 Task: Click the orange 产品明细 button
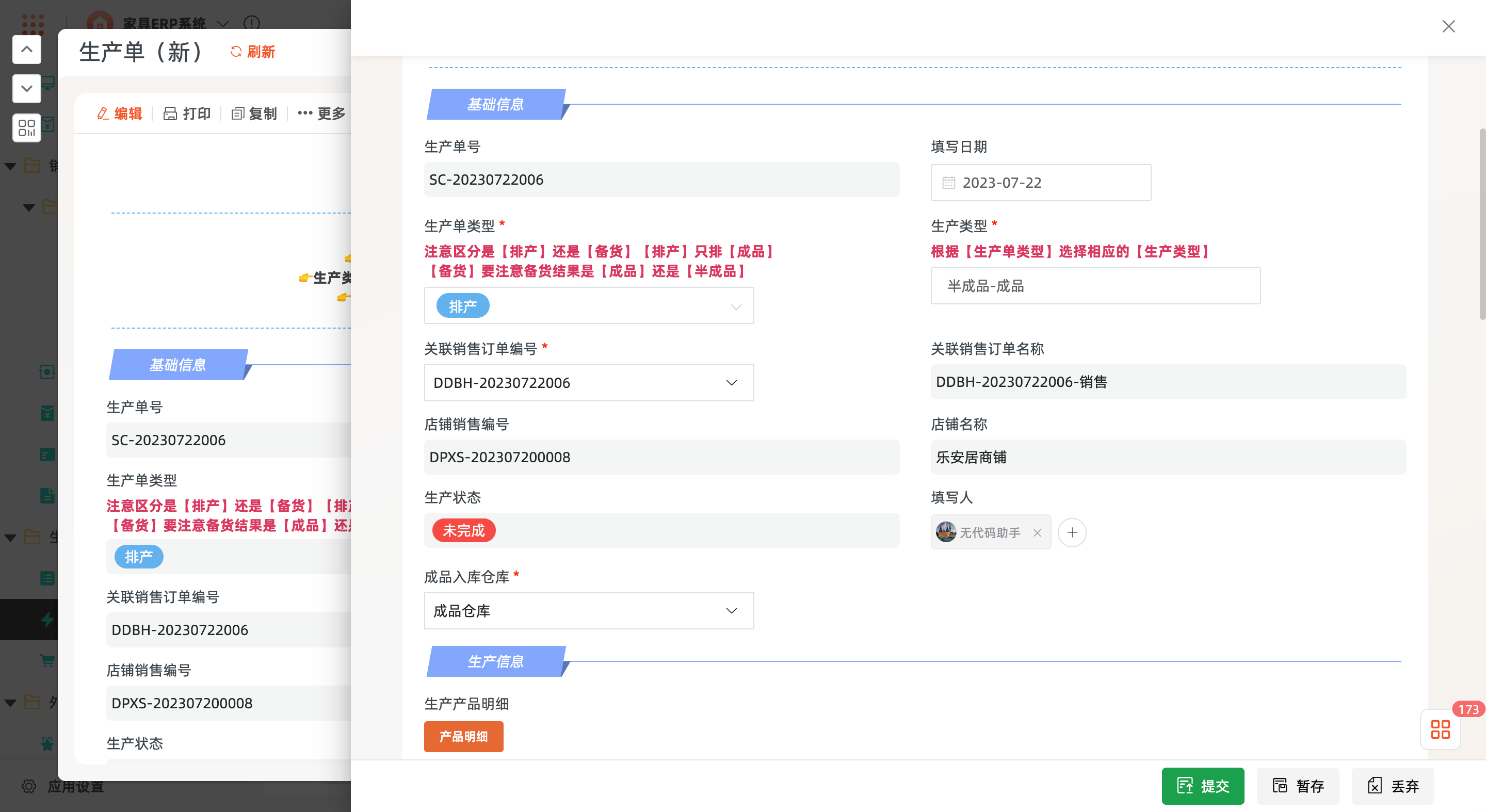[x=463, y=737]
